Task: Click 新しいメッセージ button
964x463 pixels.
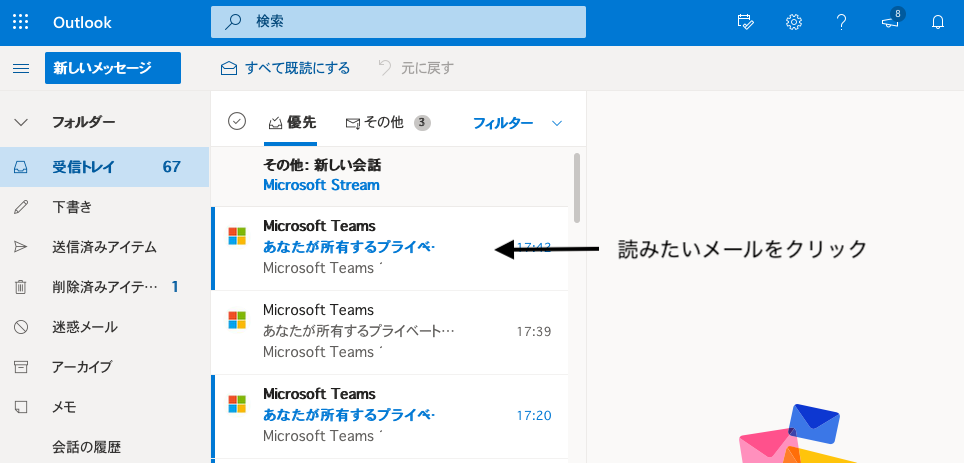Action: (x=113, y=68)
